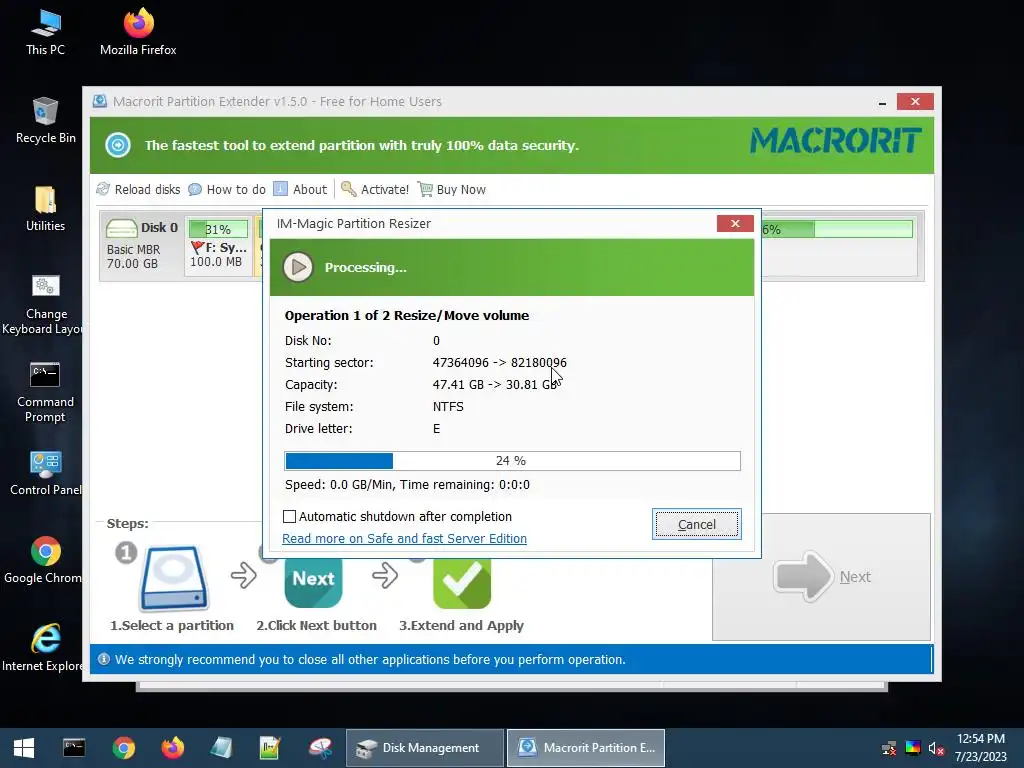Cancel the resize operation
1024x768 pixels.
click(x=697, y=524)
